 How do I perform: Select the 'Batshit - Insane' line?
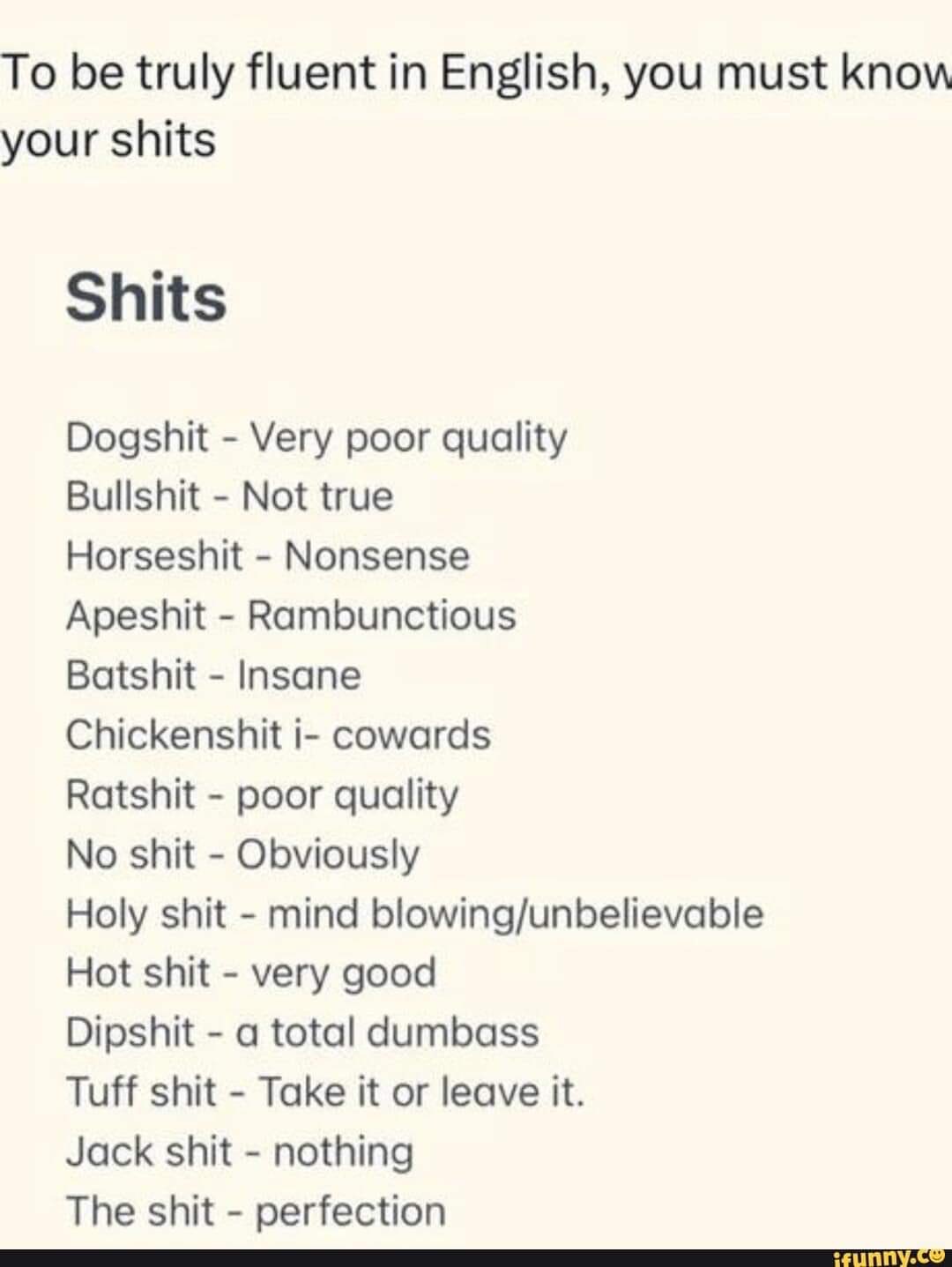click(213, 675)
